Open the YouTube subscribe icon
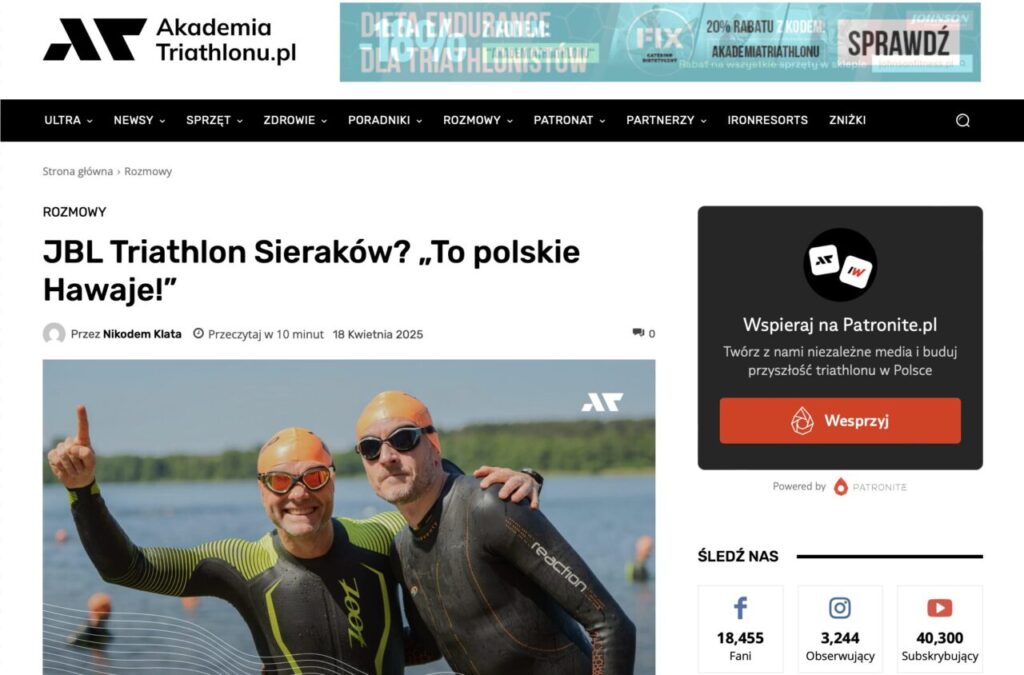This screenshot has width=1024, height=675. click(x=940, y=608)
